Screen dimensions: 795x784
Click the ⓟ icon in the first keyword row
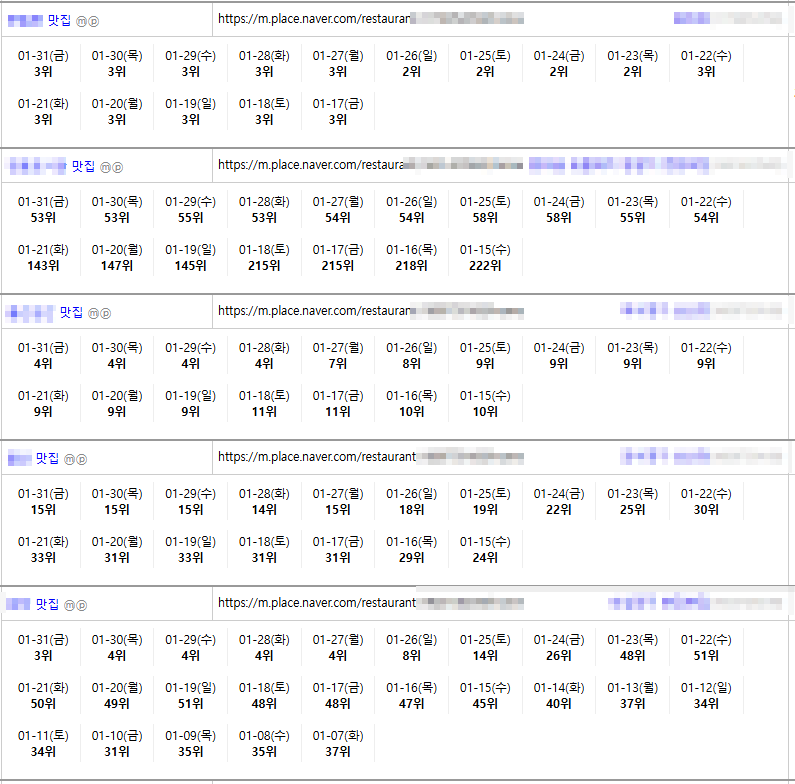(x=95, y=21)
